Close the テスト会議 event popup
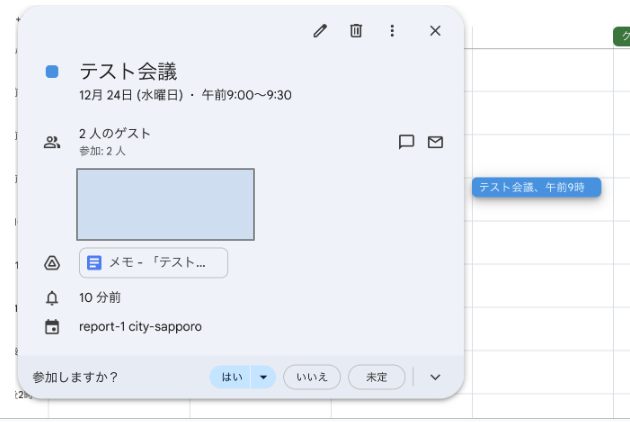Screen dimensions: 630x422 click(x=435, y=31)
